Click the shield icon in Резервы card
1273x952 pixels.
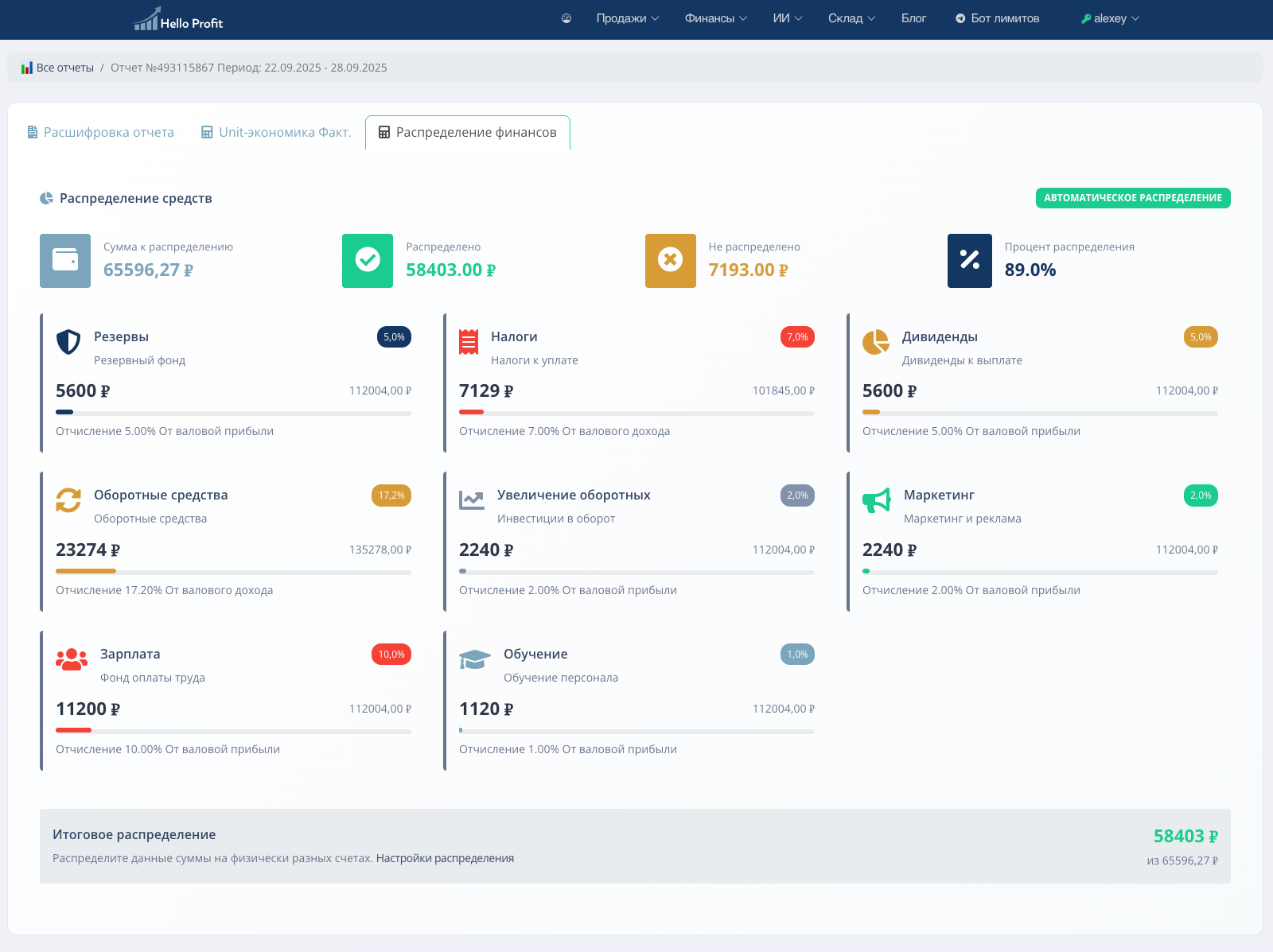68,342
